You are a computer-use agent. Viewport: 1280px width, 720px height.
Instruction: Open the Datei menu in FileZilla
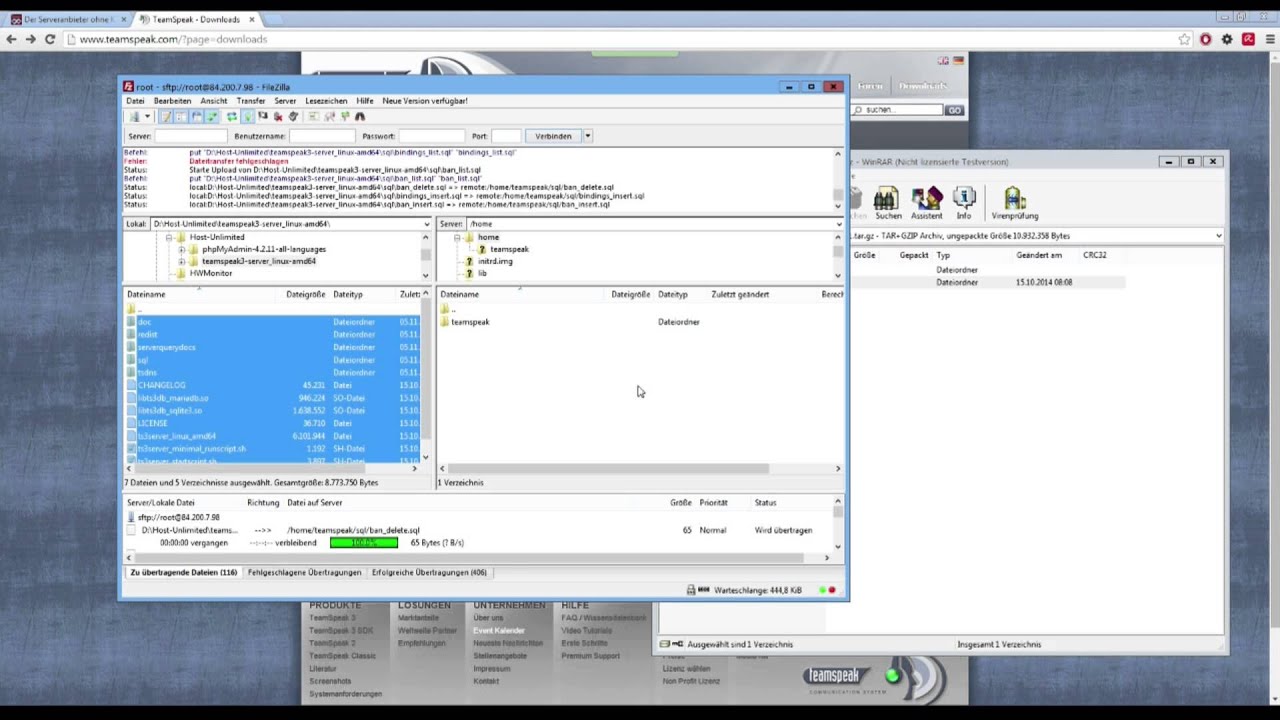tap(135, 101)
